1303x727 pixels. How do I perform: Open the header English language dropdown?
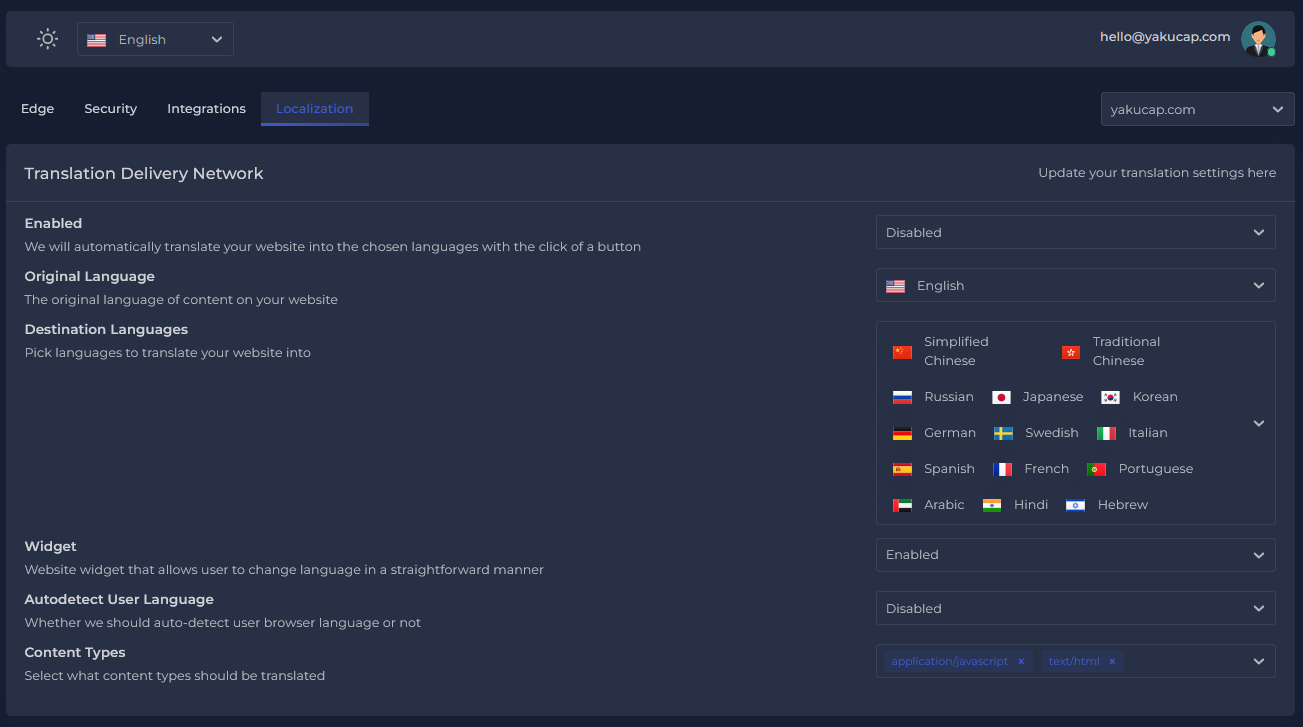point(155,39)
